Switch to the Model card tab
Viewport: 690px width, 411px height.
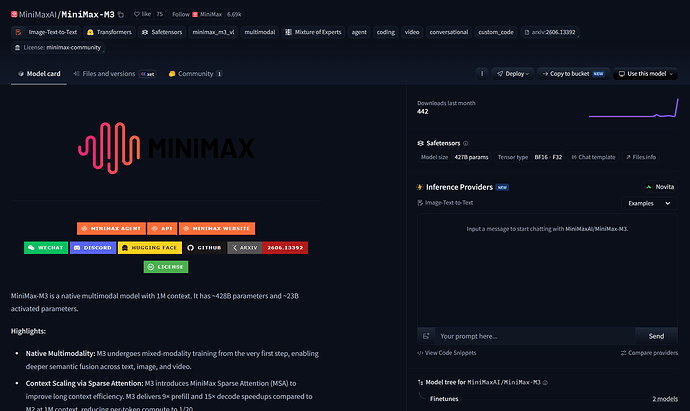[39, 74]
